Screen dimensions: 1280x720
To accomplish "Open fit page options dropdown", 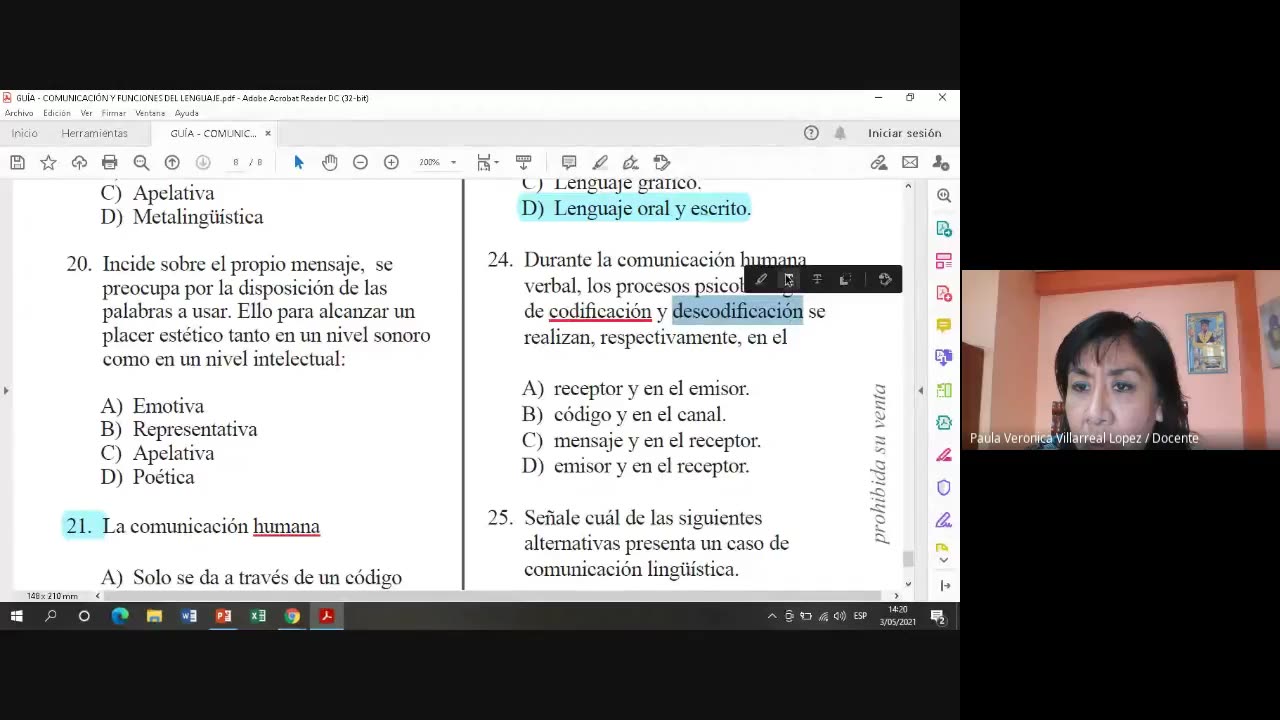I will [x=487, y=162].
